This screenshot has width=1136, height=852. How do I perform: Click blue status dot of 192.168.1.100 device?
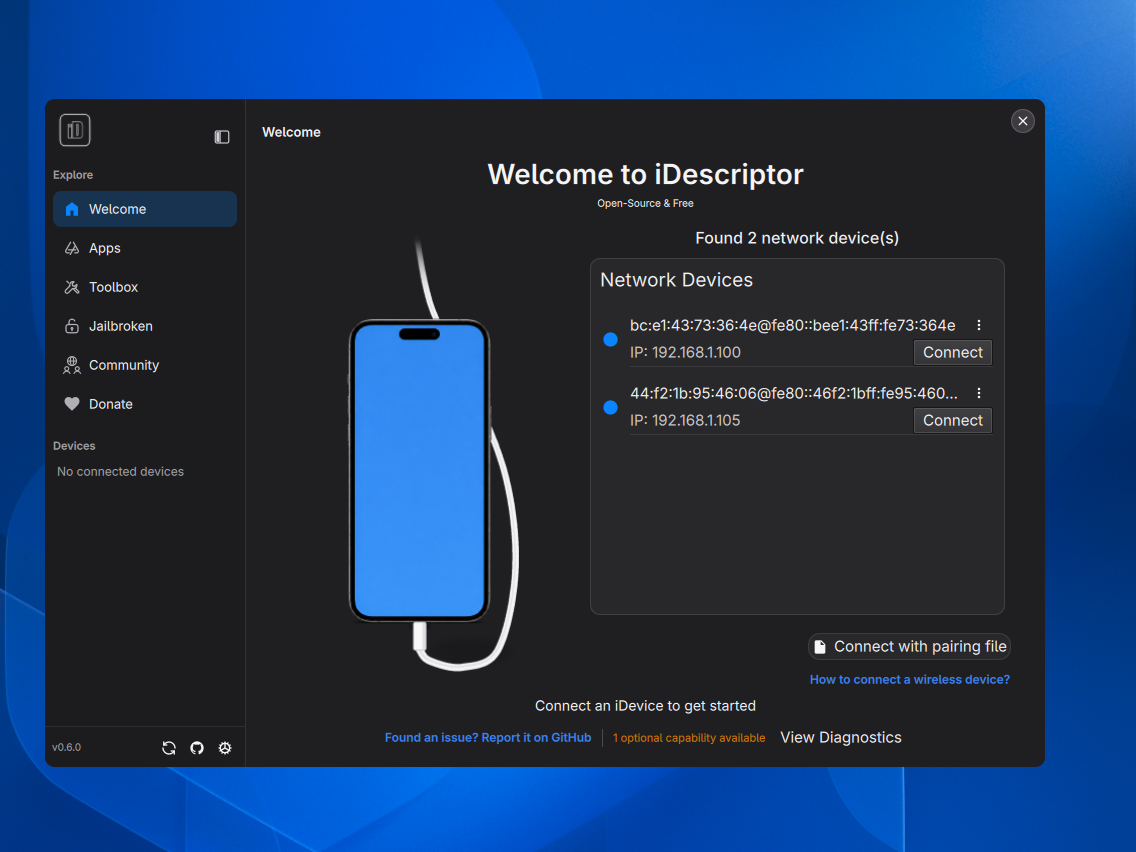pyautogui.click(x=610, y=339)
